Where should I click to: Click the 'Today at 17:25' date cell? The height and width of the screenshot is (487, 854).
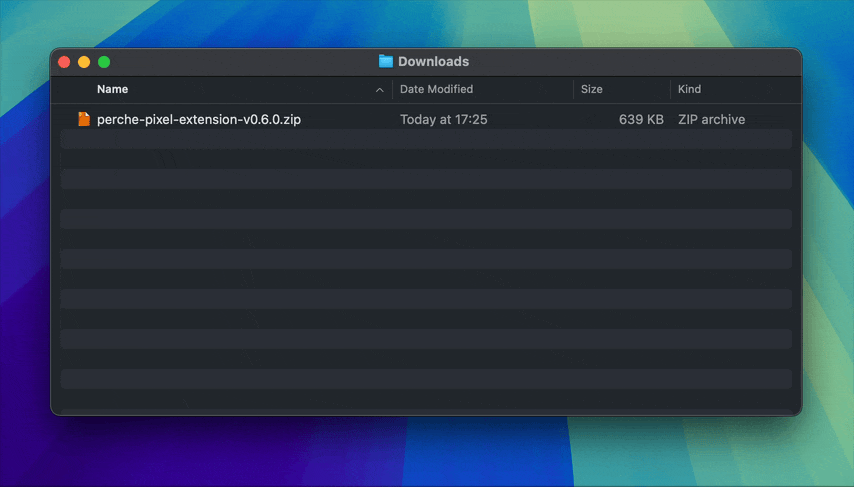pos(443,119)
